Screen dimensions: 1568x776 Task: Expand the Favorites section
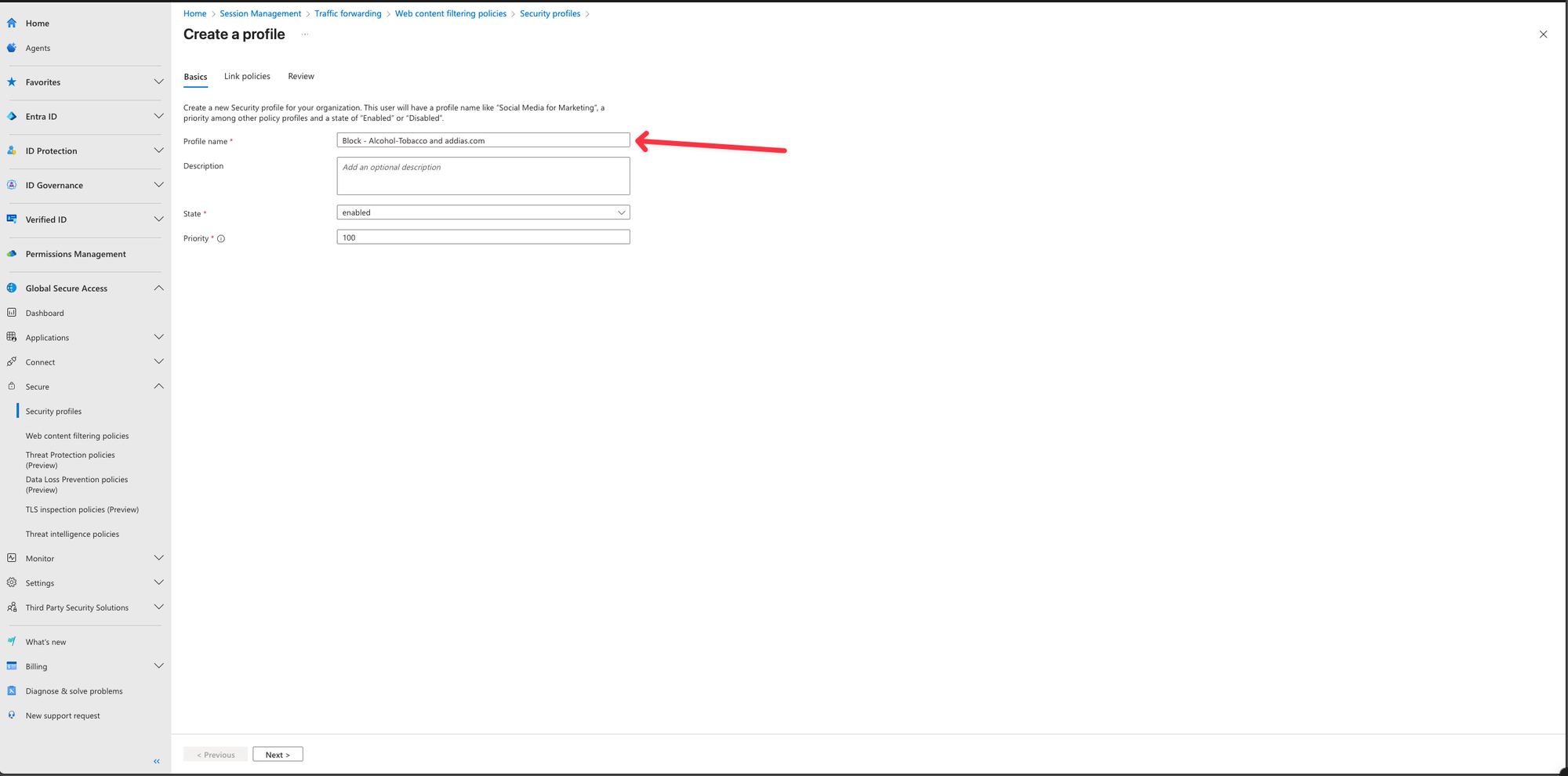point(158,82)
